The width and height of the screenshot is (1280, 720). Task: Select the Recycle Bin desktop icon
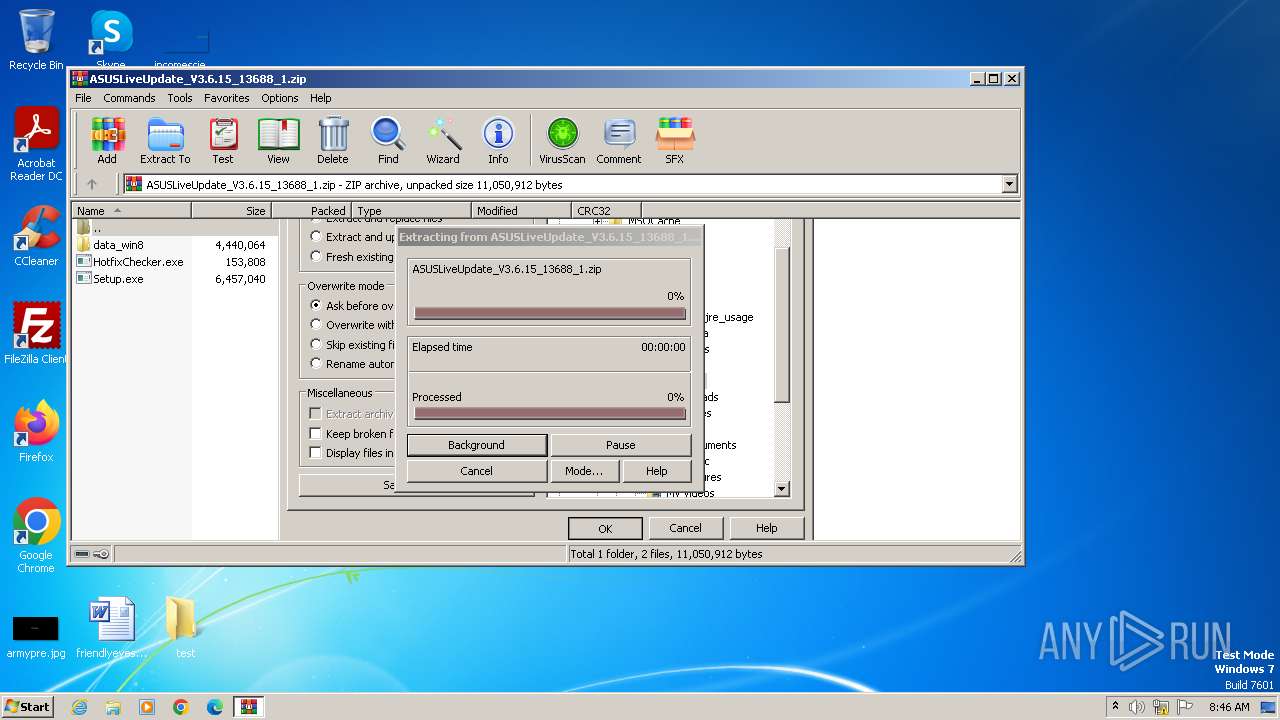click(x=36, y=40)
